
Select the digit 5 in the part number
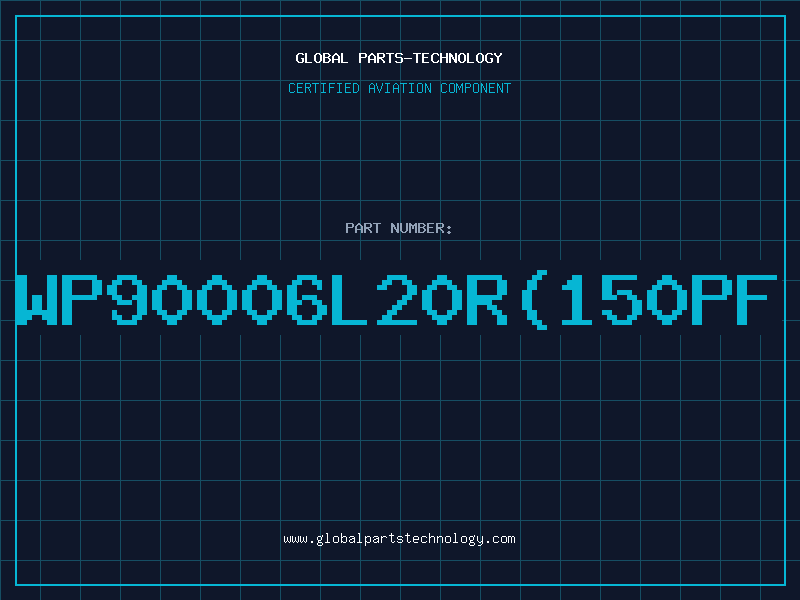pyautogui.click(x=622, y=300)
